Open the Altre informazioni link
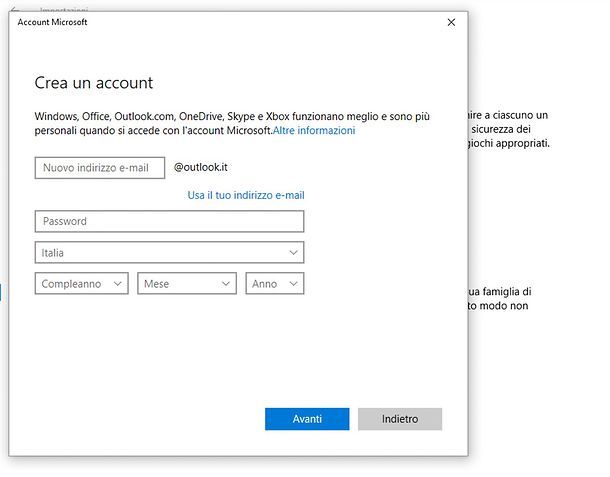610x477 pixels. point(314,130)
